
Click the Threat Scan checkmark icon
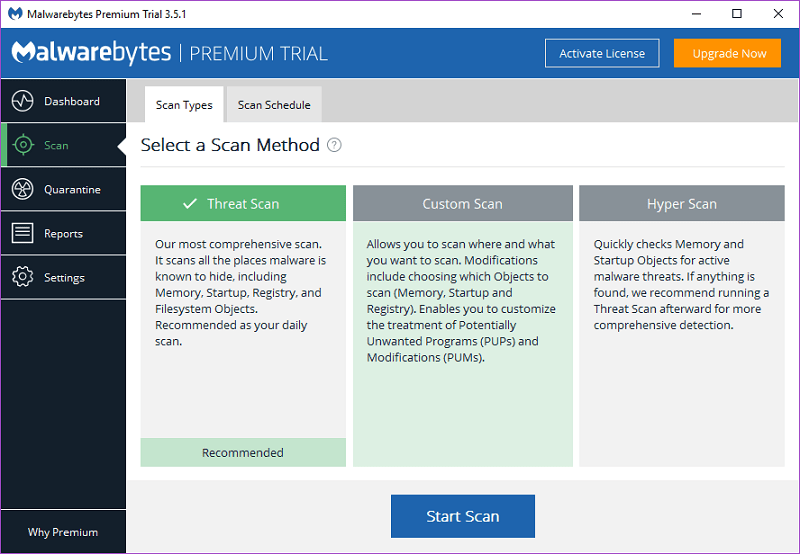[190, 204]
